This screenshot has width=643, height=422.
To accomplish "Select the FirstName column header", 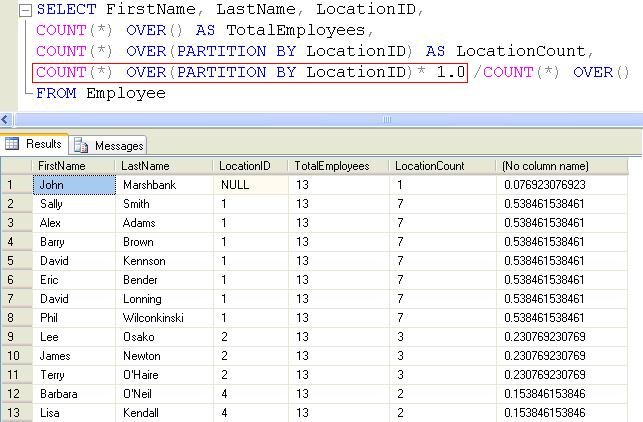I will coord(73,166).
